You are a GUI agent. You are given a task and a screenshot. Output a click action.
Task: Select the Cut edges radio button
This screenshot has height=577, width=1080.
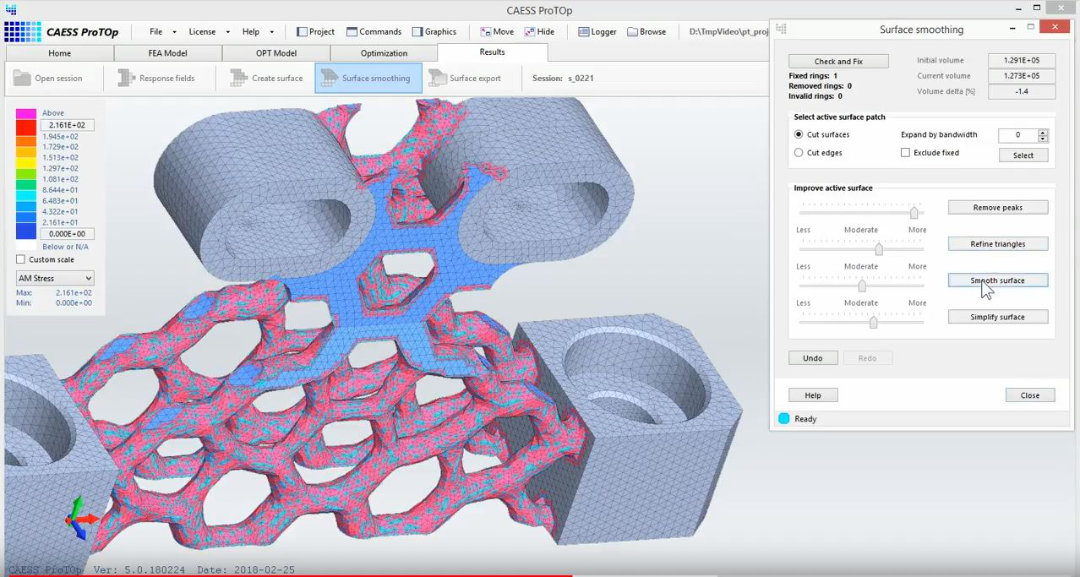click(x=798, y=153)
